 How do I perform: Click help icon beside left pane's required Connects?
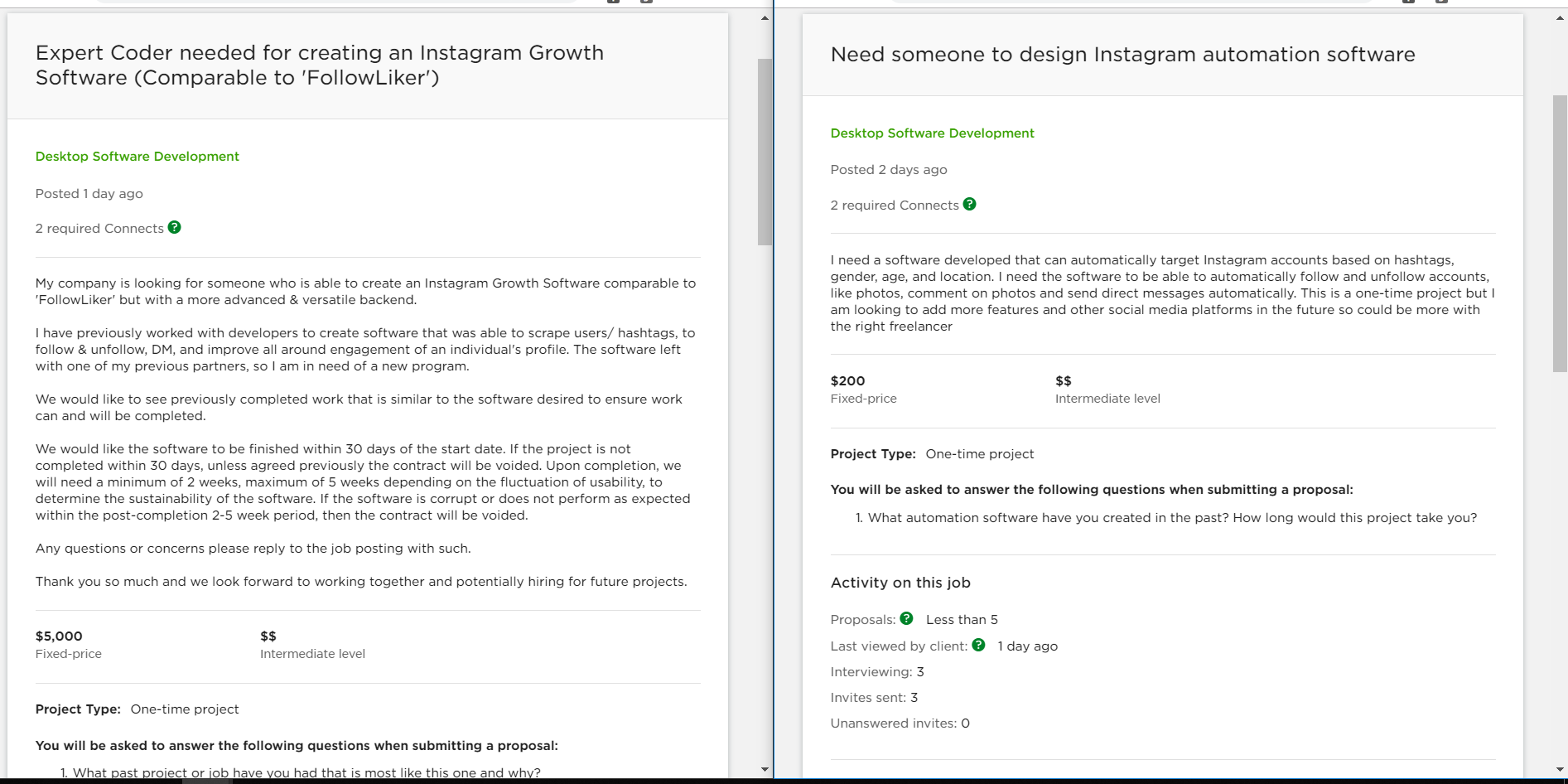[x=174, y=227]
